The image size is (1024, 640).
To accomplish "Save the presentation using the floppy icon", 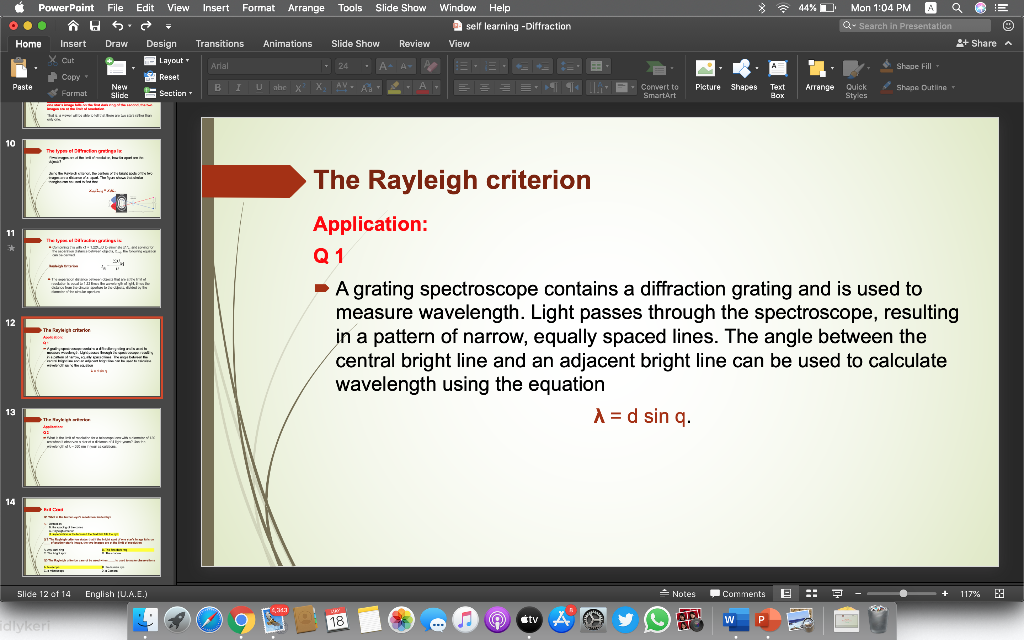I will point(95,26).
